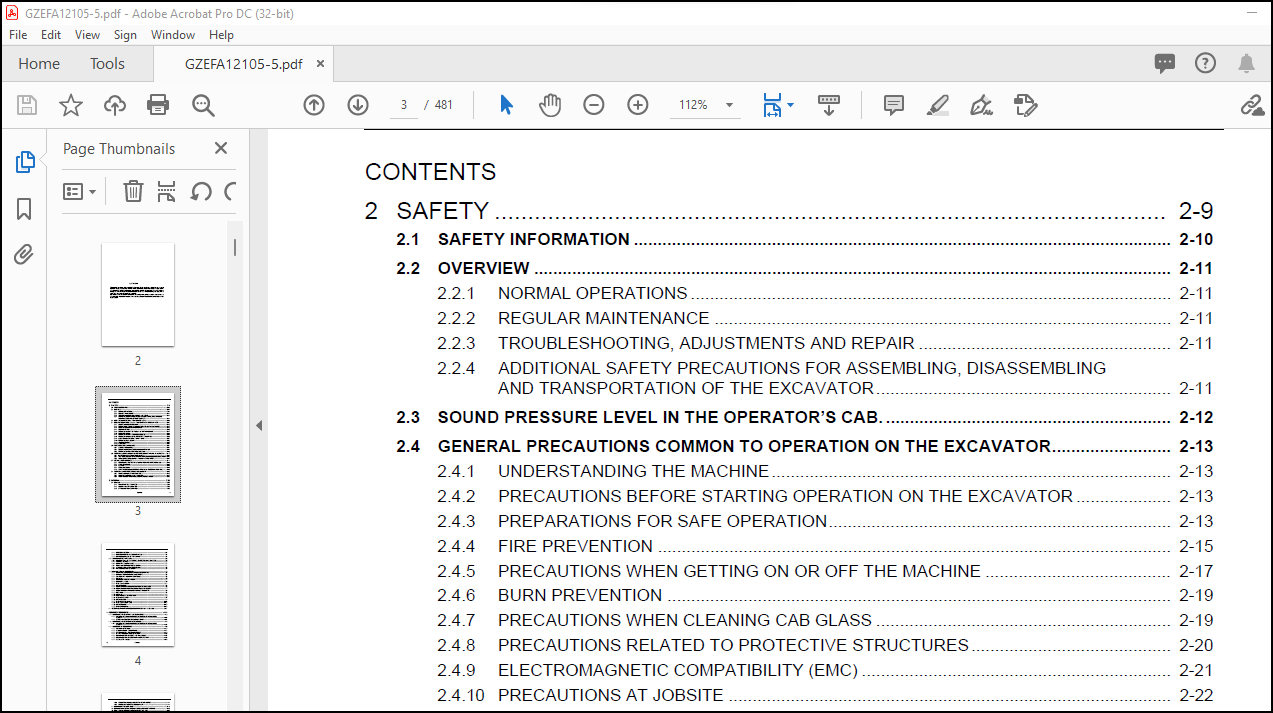Click thumbnails panel scrollbar
Screen dimensions: 1273x713
point(235,246)
